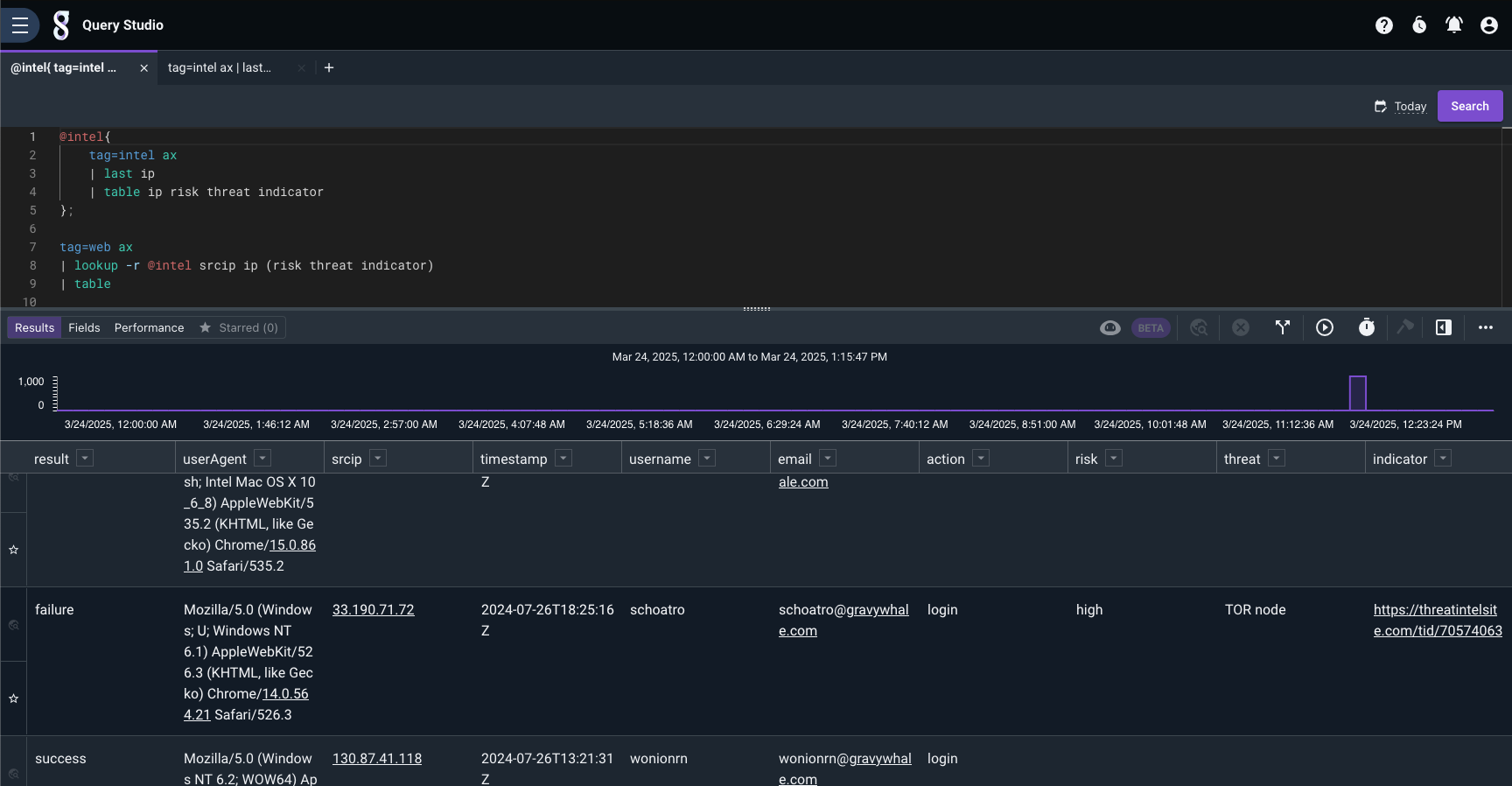This screenshot has height=786, width=1512.
Task: Click the '| table ip risk threat indicator' line
Action: pos(206,192)
